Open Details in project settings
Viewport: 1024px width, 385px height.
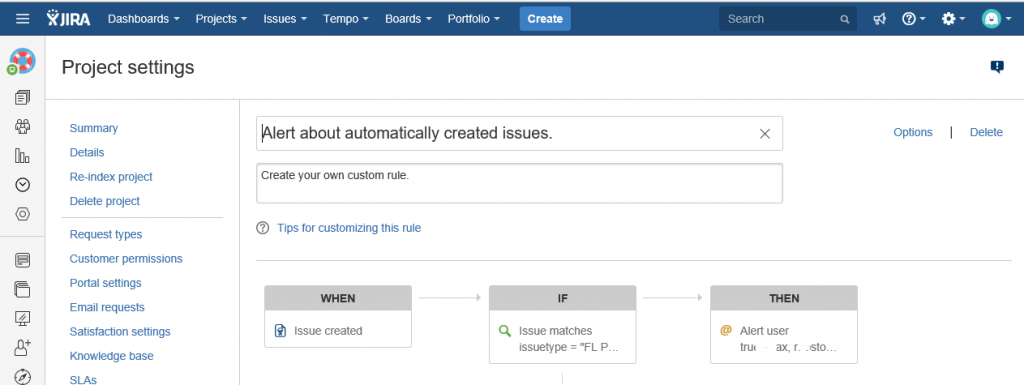(87, 152)
